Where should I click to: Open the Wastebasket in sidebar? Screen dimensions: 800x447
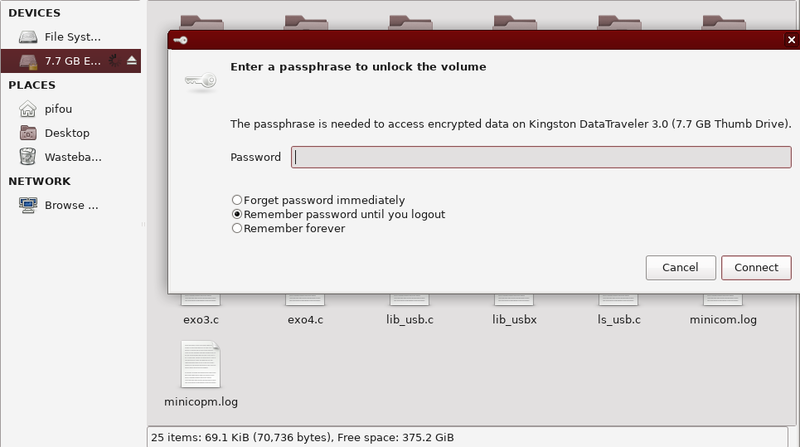pos(72,157)
